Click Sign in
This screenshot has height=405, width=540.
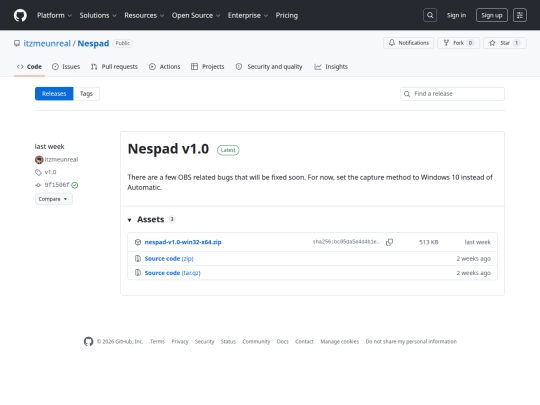tap(456, 15)
